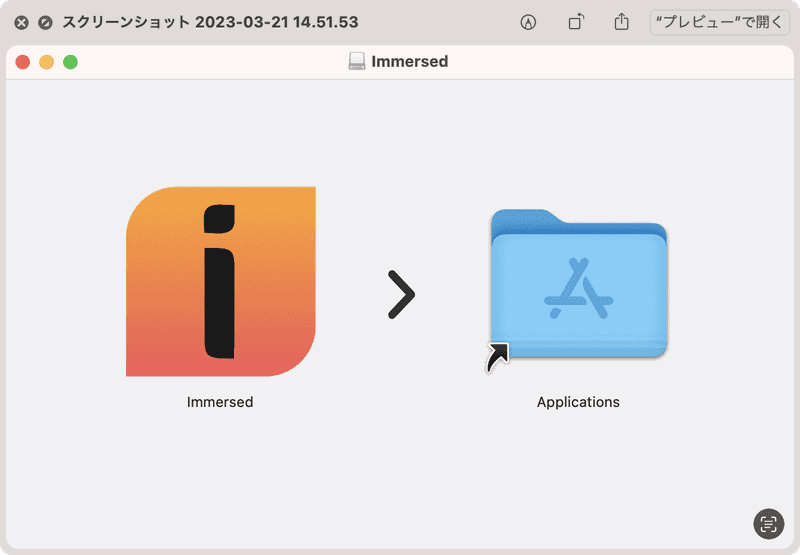Click the Applications label under the folder
Screen dimensions: 800x555
click(578, 402)
